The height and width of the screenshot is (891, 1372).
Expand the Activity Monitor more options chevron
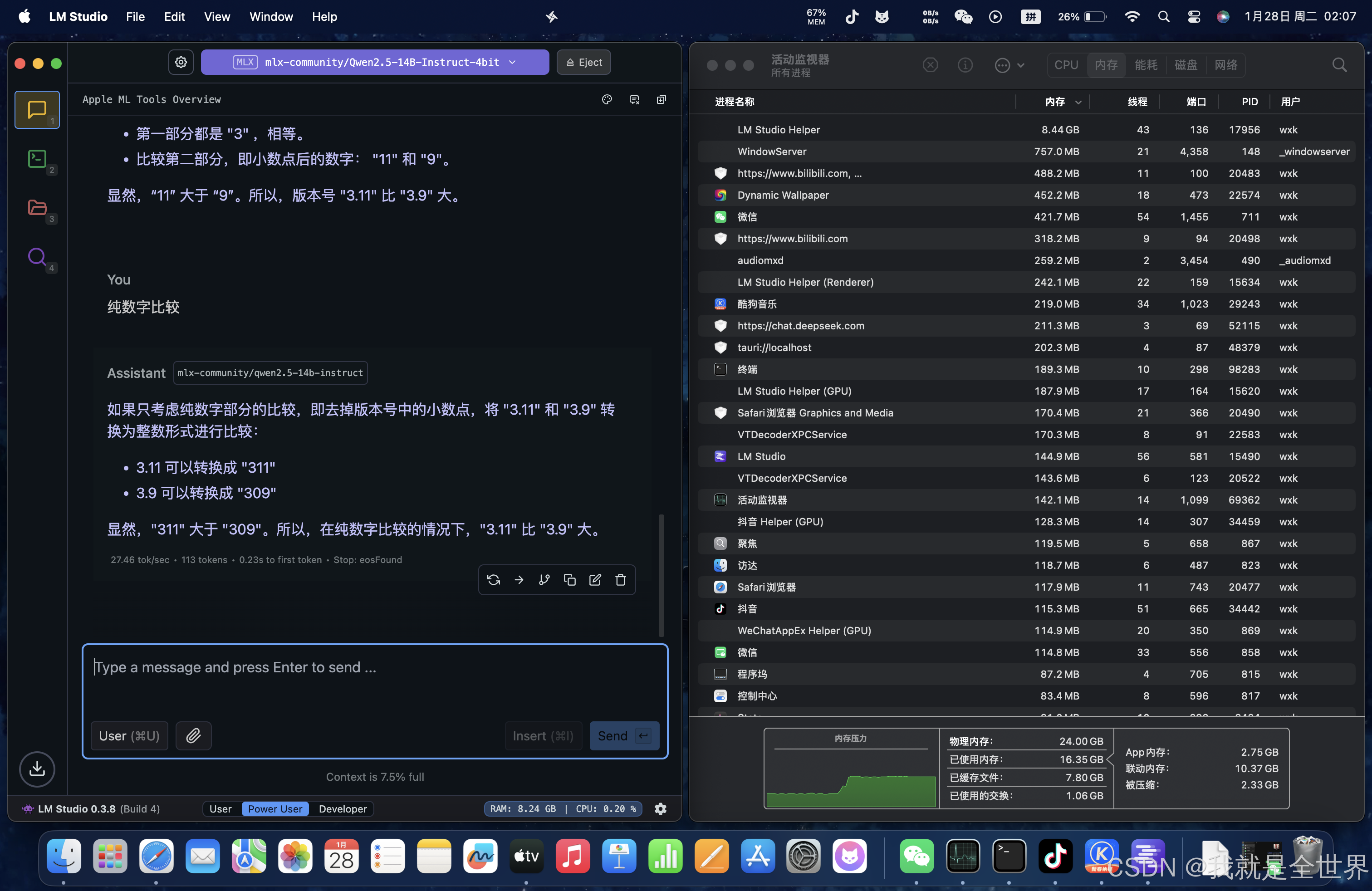click(1020, 65)
